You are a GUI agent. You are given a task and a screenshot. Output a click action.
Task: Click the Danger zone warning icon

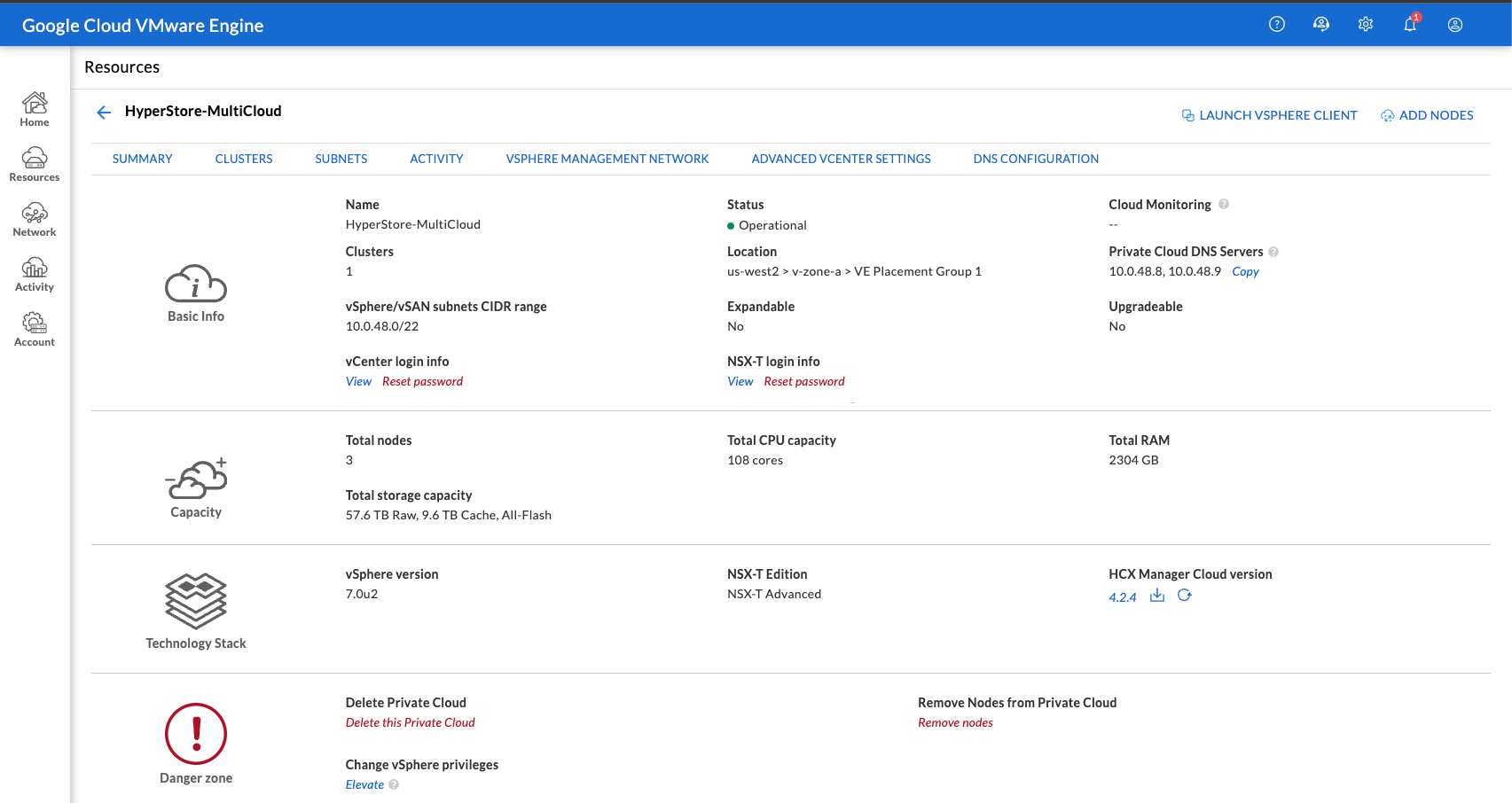click(196, 734)
